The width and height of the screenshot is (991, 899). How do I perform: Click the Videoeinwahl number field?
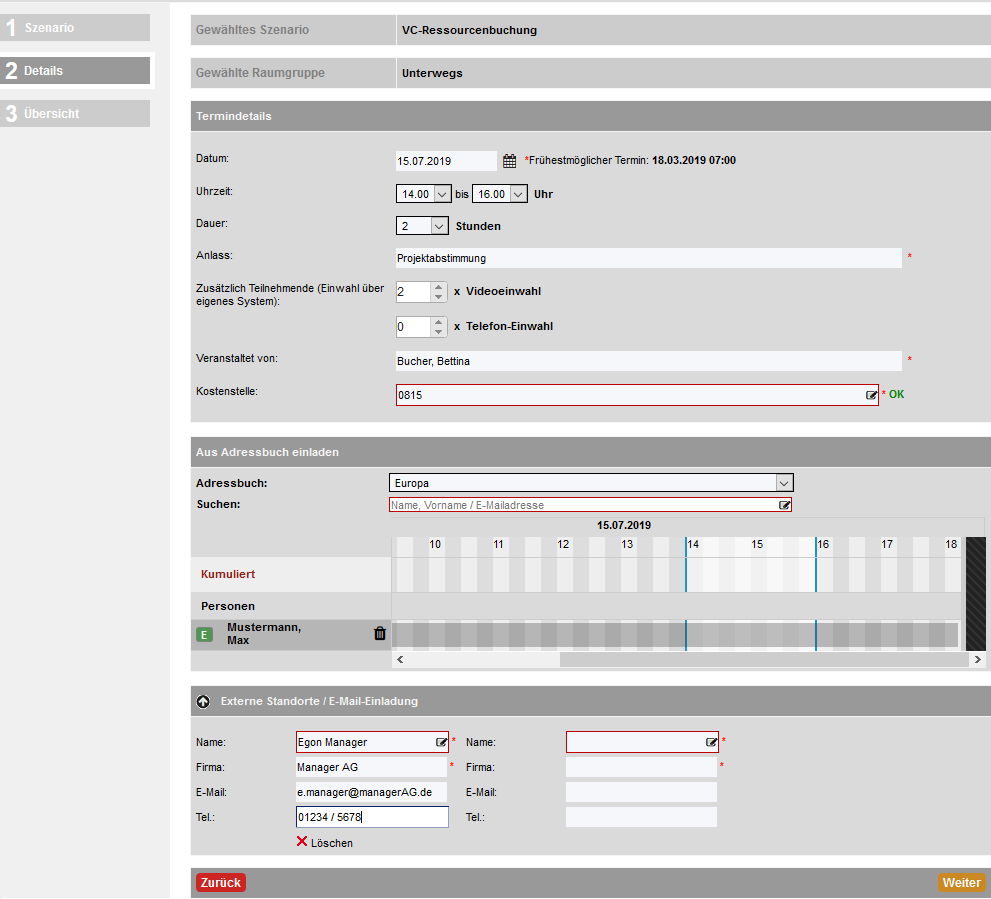[x=414, y=291]
